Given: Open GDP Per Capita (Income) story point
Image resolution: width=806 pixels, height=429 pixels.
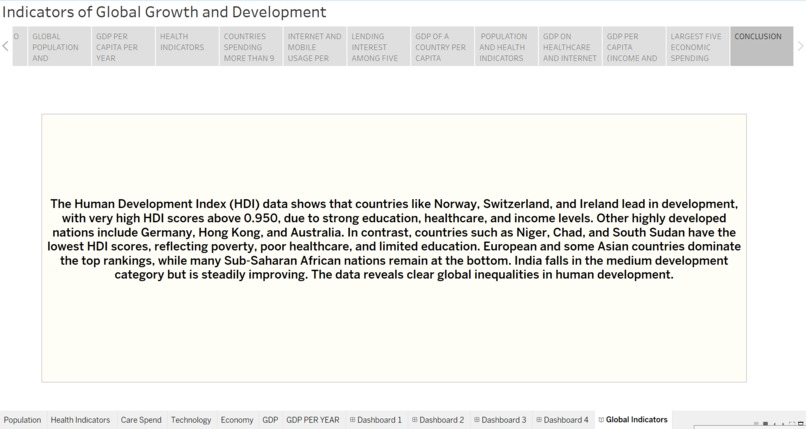Looking at the screenshot, I should (x=634, y=46).
